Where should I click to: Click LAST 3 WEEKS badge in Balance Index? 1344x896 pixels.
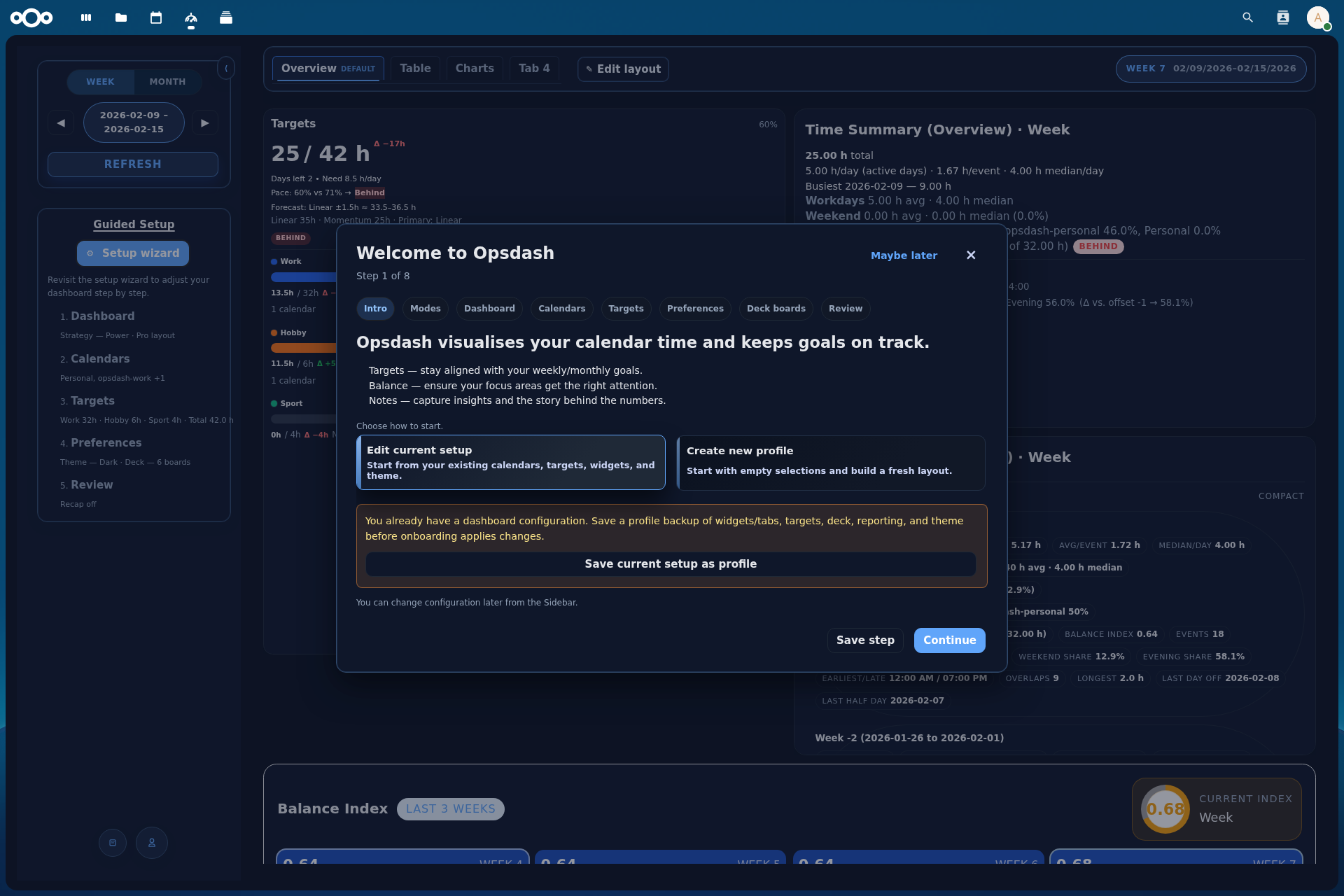pyautogui.click(x=451, y=809)
